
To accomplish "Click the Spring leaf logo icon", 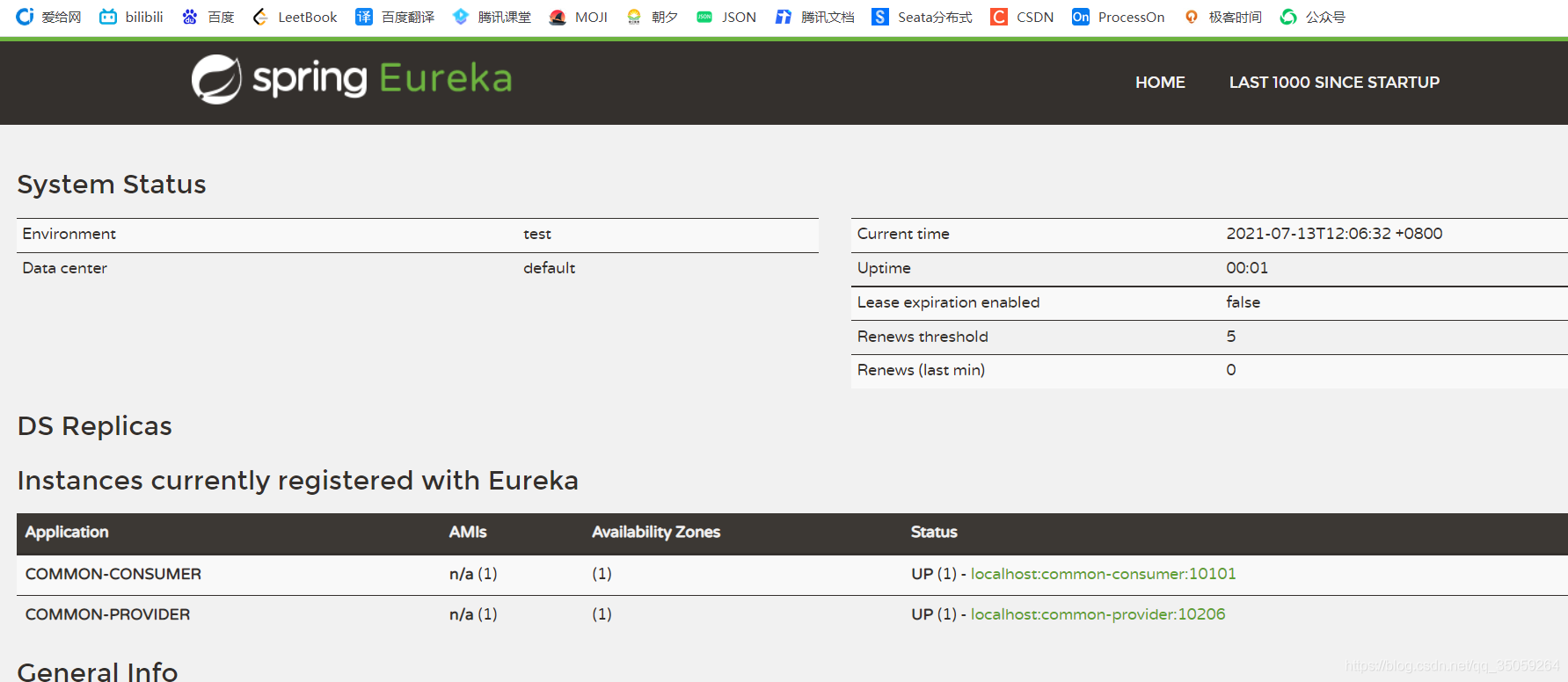I will (216, 79).
